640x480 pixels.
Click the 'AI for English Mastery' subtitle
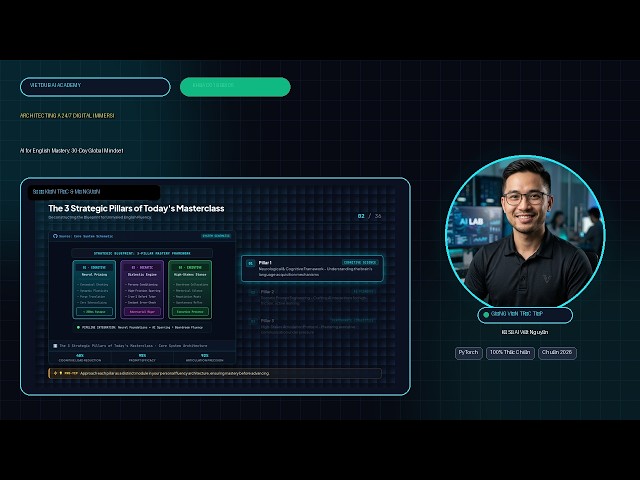tap(72, 151)
